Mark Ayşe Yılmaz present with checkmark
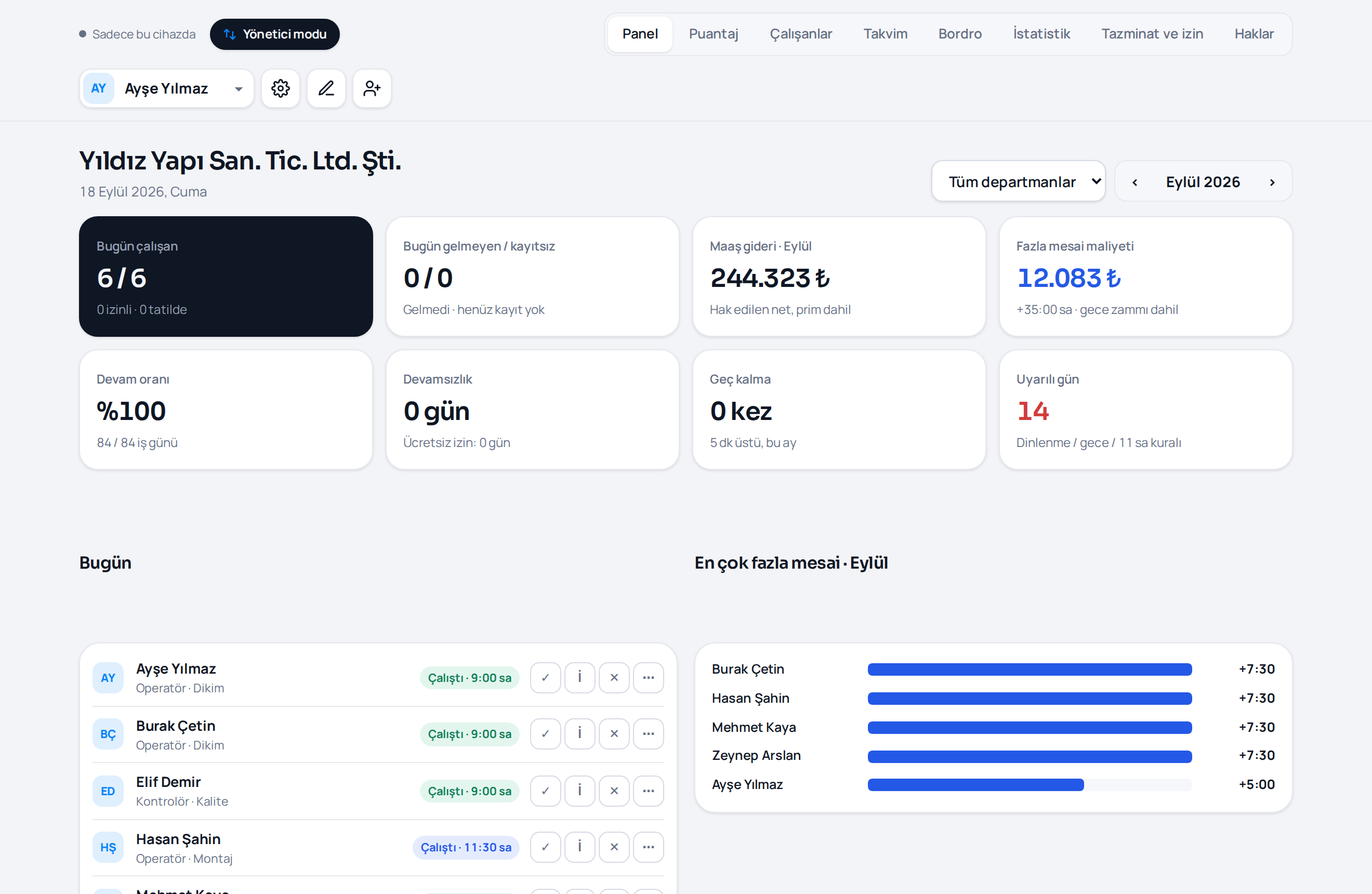The height and width of the screenshot is (894, 1372). (x=545, y=677)
